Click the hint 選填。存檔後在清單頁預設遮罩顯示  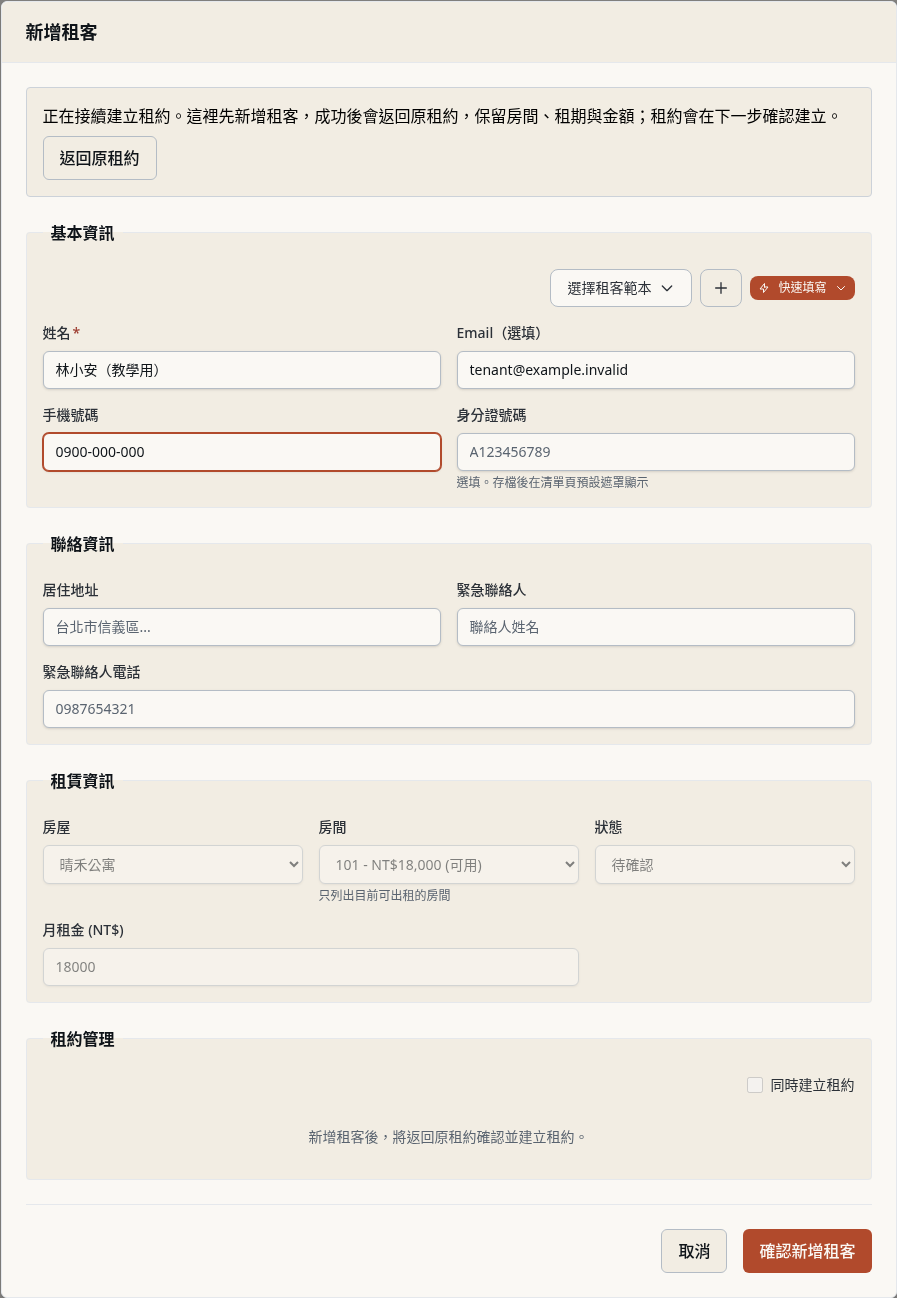pyautogui.click(x=553, y=482)
